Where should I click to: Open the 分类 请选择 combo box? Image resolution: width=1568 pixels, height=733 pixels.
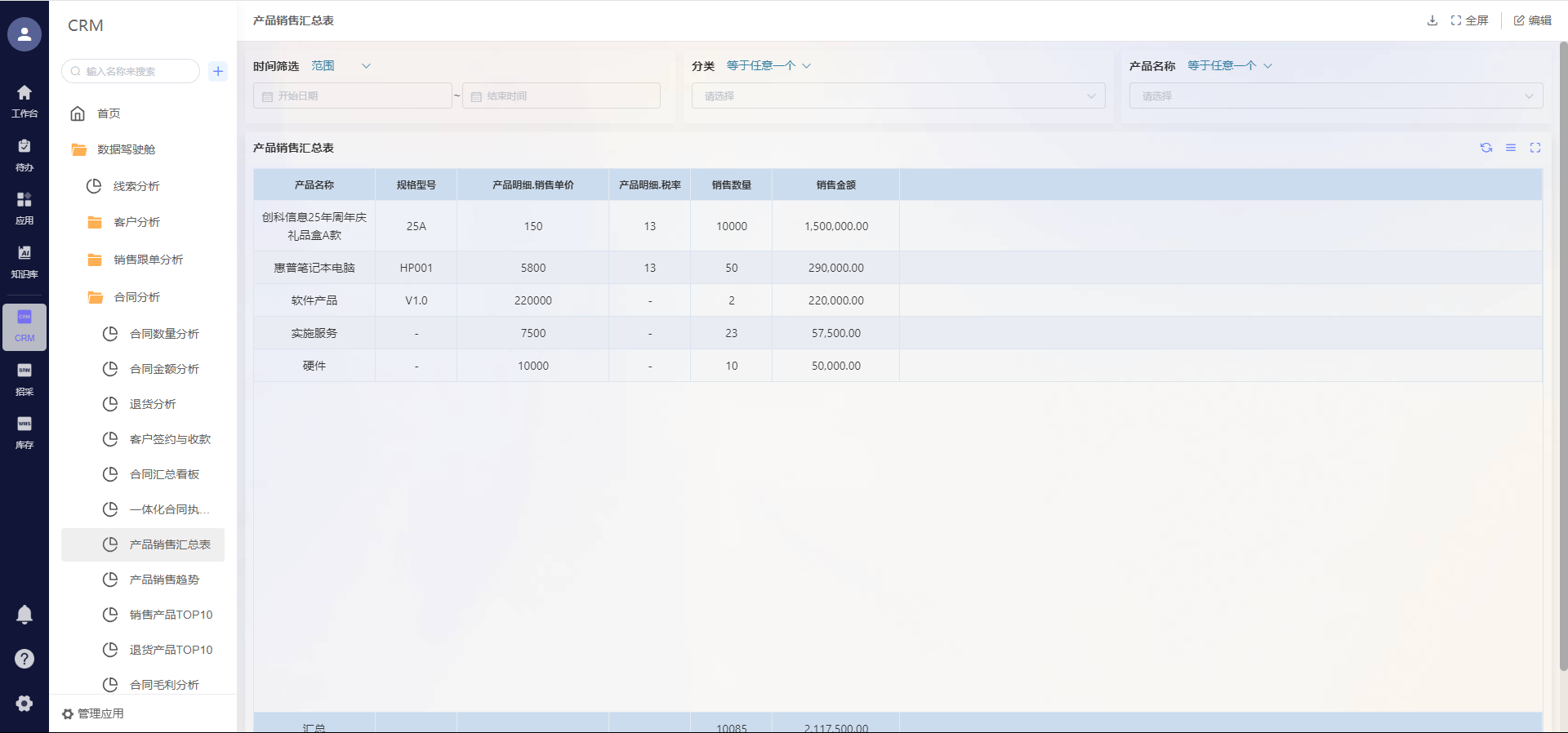click(x=898, y=96)
